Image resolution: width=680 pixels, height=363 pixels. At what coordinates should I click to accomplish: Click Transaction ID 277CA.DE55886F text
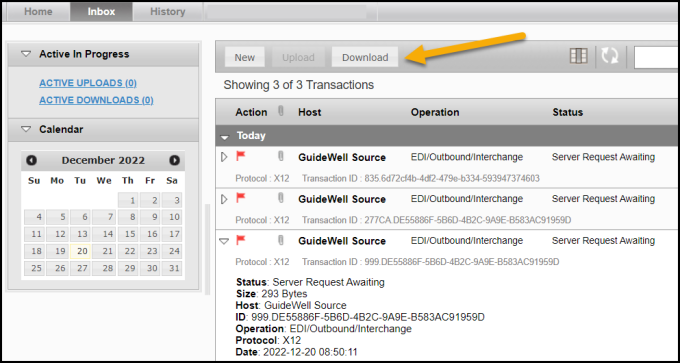tap(436, 220)
